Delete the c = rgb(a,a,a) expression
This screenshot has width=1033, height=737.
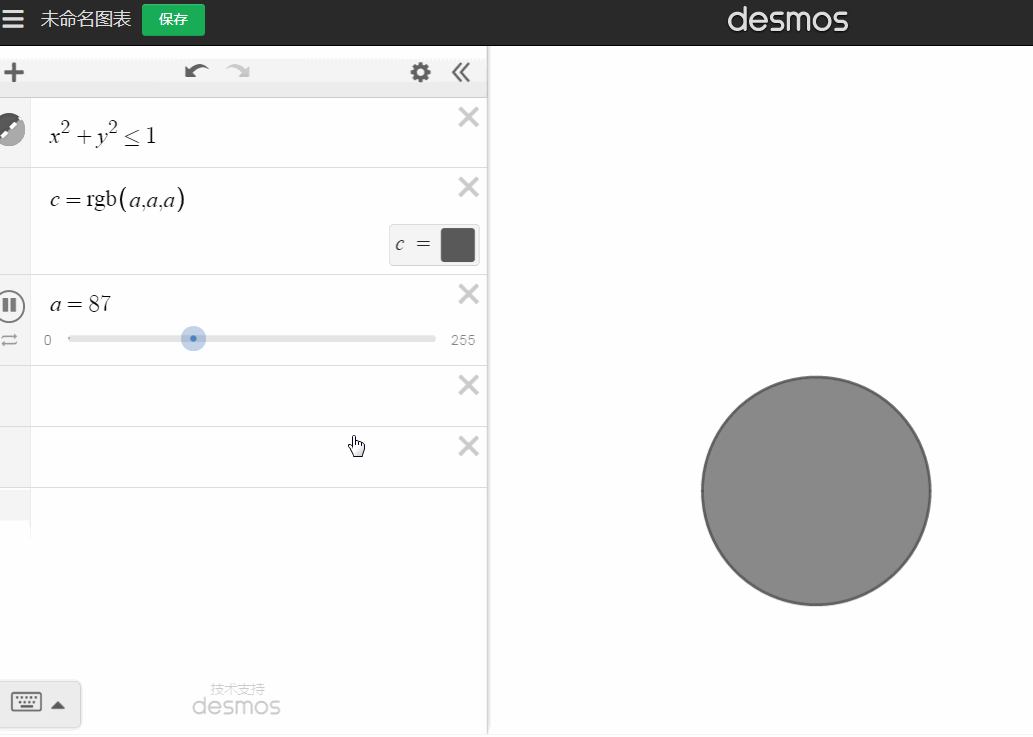click(468, 187)
